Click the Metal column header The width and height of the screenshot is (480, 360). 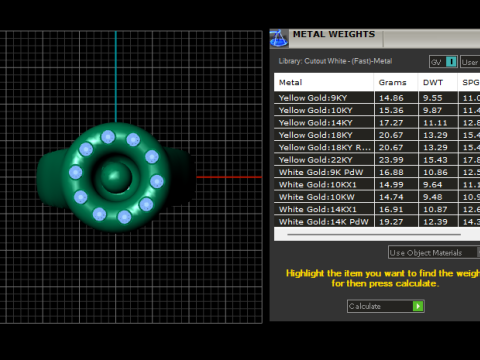[324, 82]
